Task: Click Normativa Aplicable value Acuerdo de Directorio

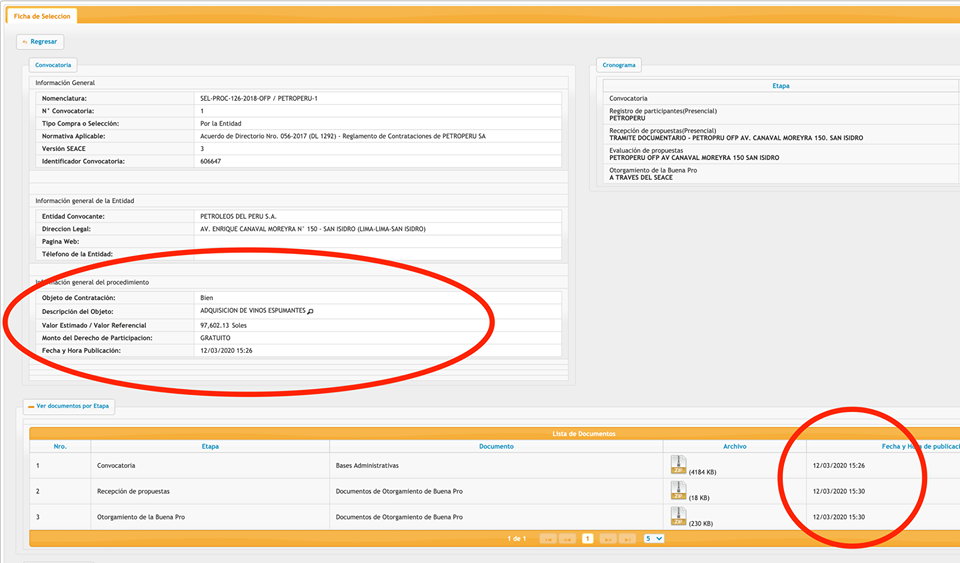Action: (x=342, y=136)
